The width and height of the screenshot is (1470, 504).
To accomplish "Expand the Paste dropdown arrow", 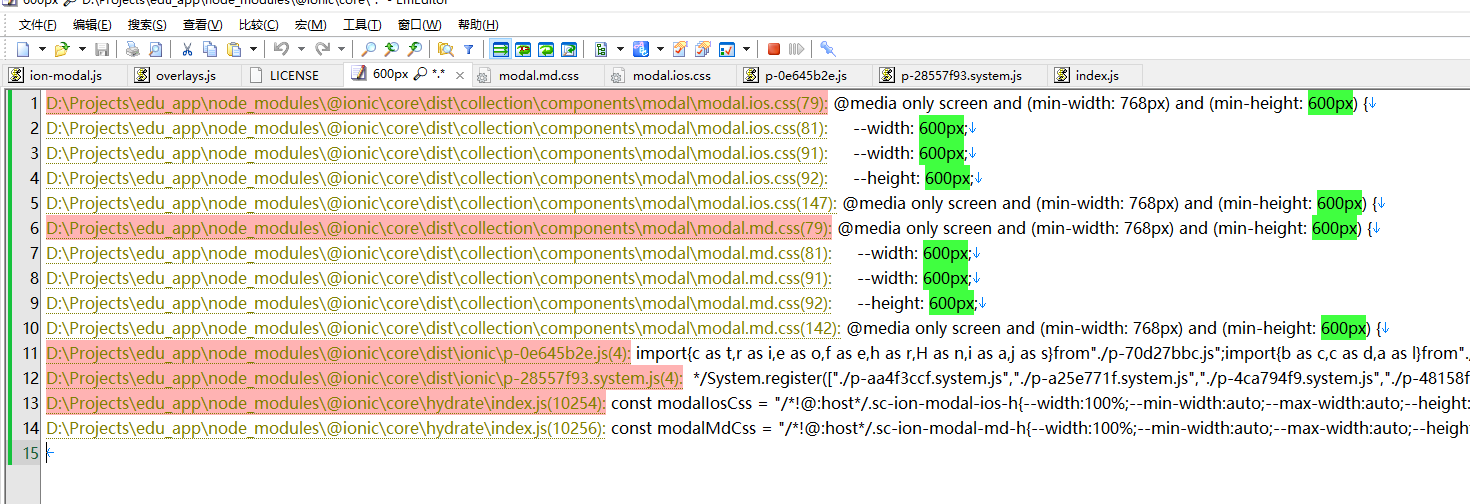I will (x=253, y=49).
